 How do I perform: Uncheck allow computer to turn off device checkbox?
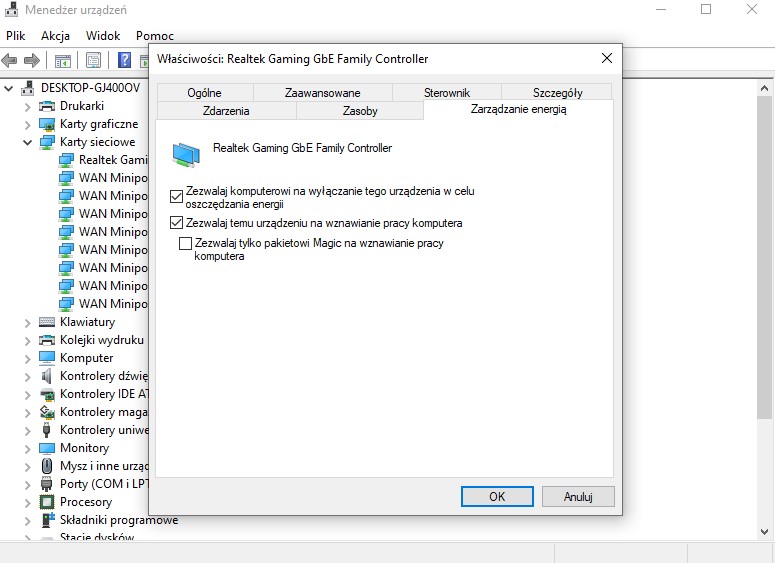pos(178,196)
